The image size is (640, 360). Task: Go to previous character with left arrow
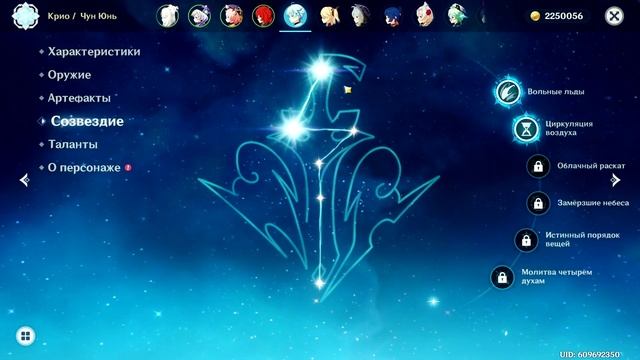pos(24,180)
